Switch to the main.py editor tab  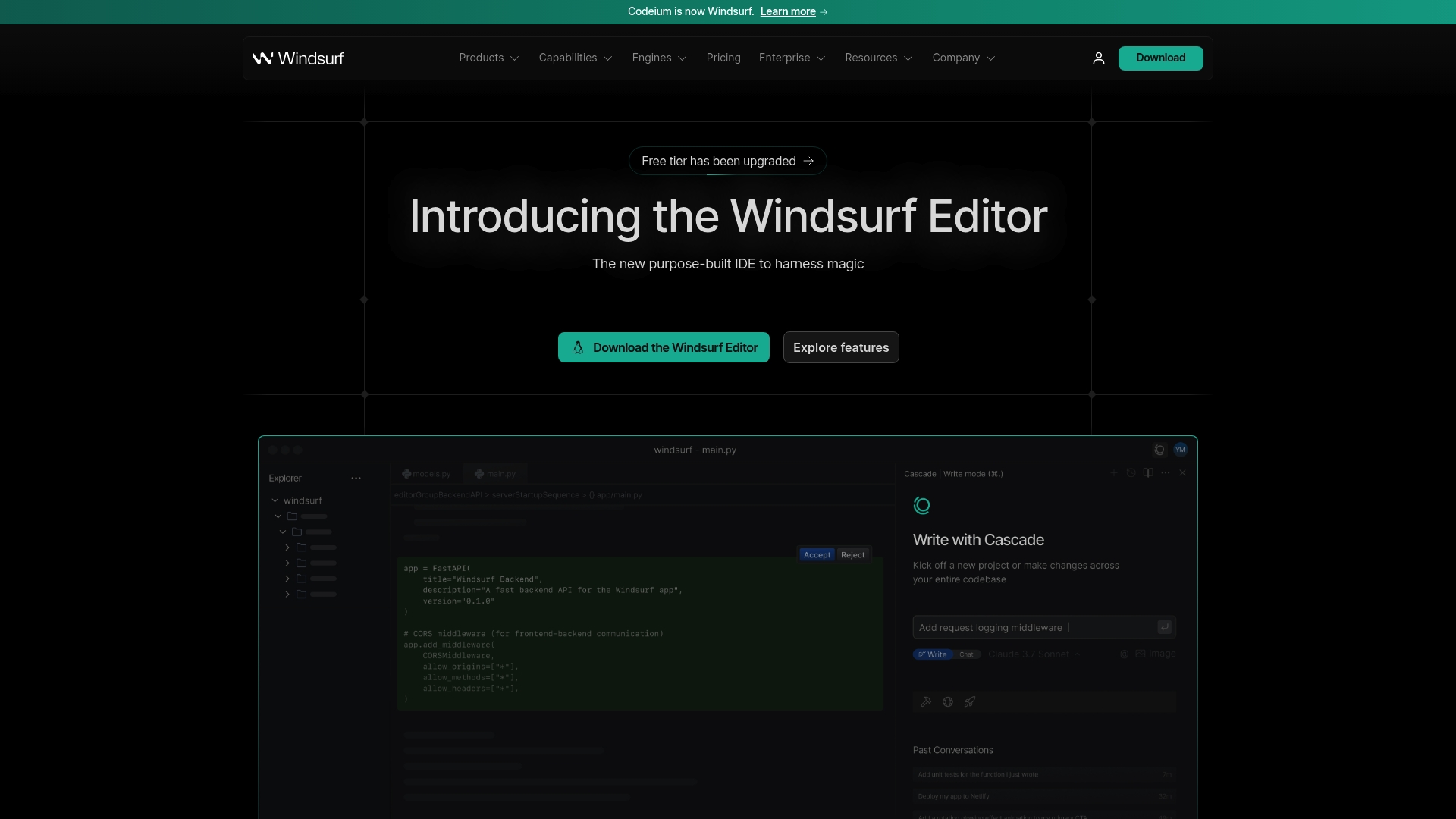[495, 474]
